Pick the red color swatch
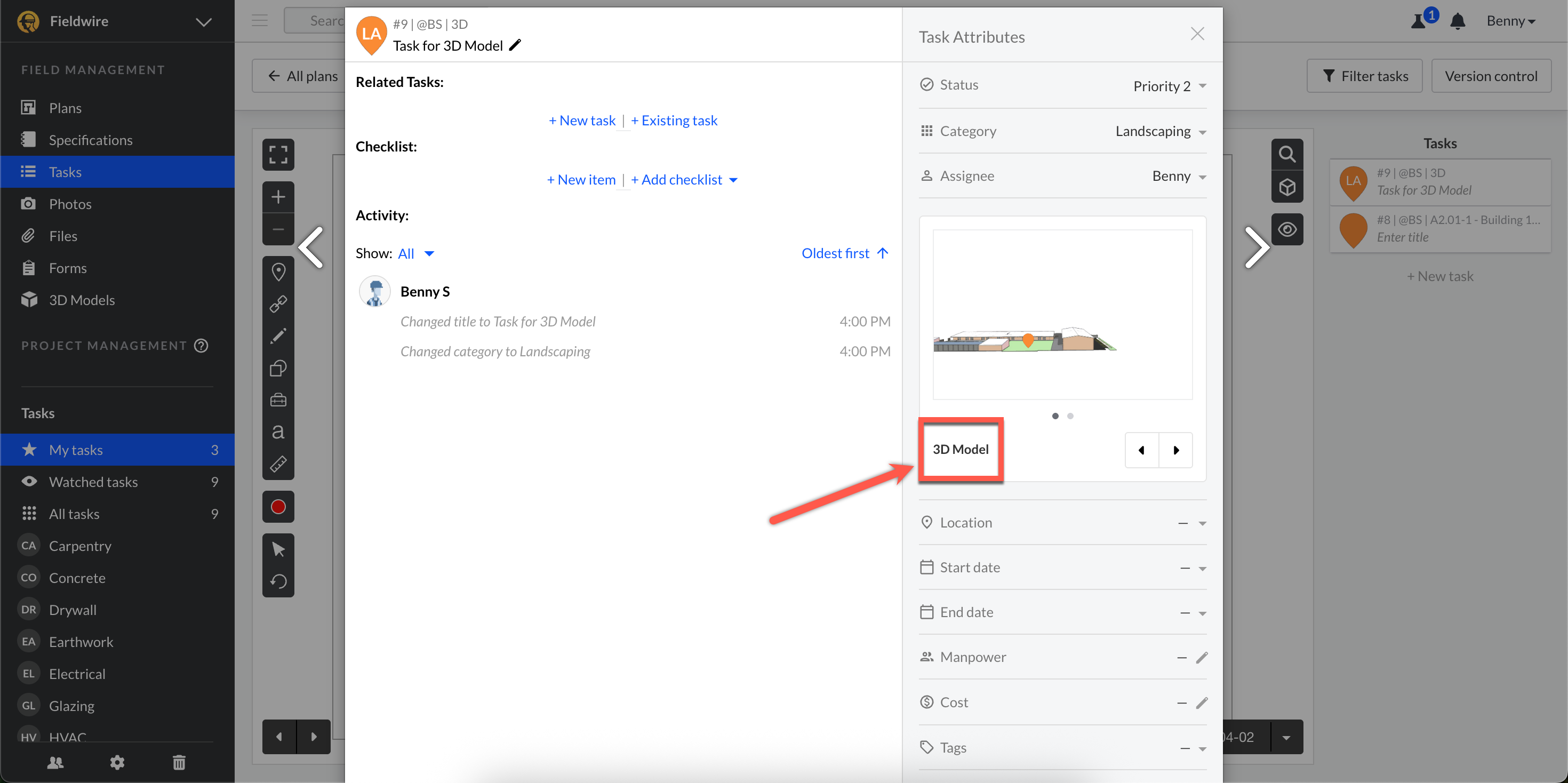The image size is (1568, 783). coord(278,507)
